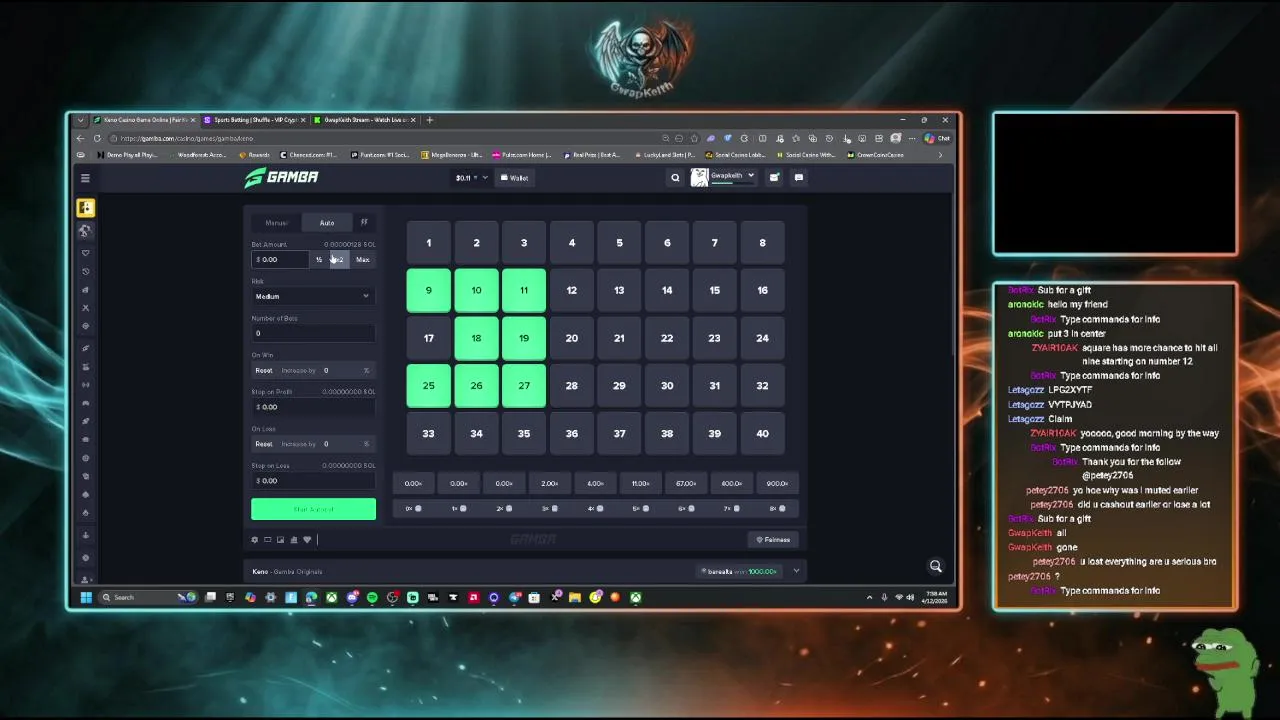Open the Risk Medium dropdown
This screenshot has width=1280, height=720.
[x=313, y=296]
